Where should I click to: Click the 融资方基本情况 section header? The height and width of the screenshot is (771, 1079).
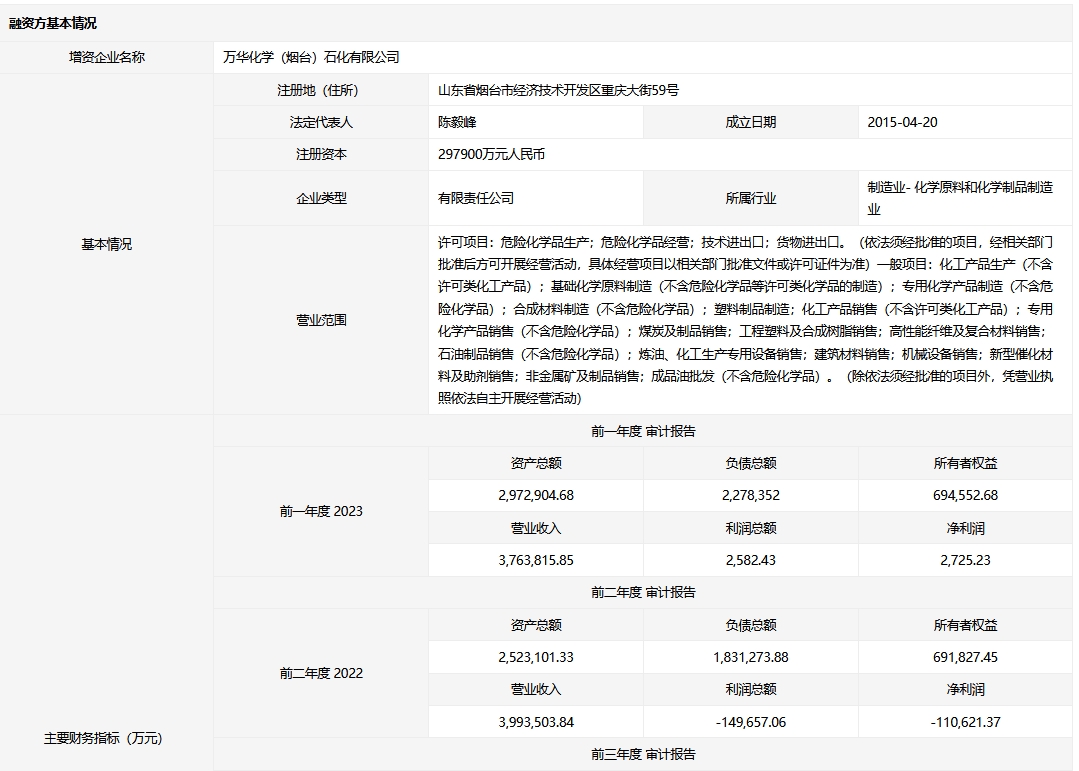[52, 23]
